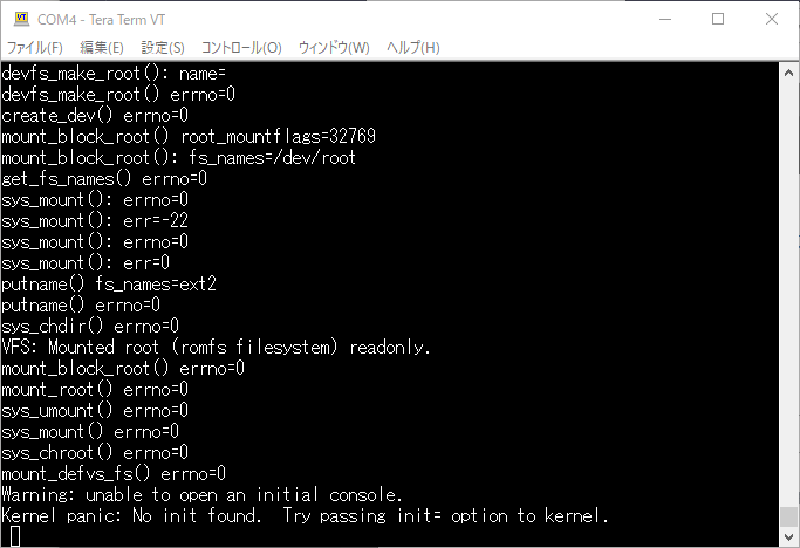Viewport: 800px width, 548px height.
Task: Minimize the Tera Term window
Action: pyautogui.click(x=664, y=19)
